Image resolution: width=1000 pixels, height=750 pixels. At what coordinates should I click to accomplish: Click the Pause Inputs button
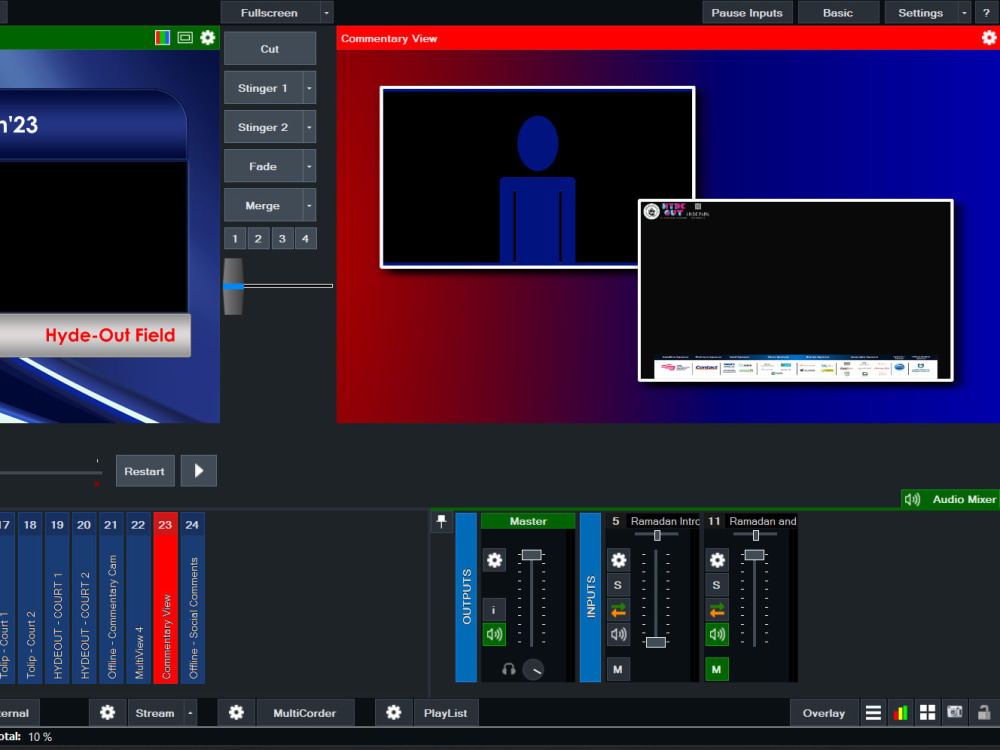point(747,13)
